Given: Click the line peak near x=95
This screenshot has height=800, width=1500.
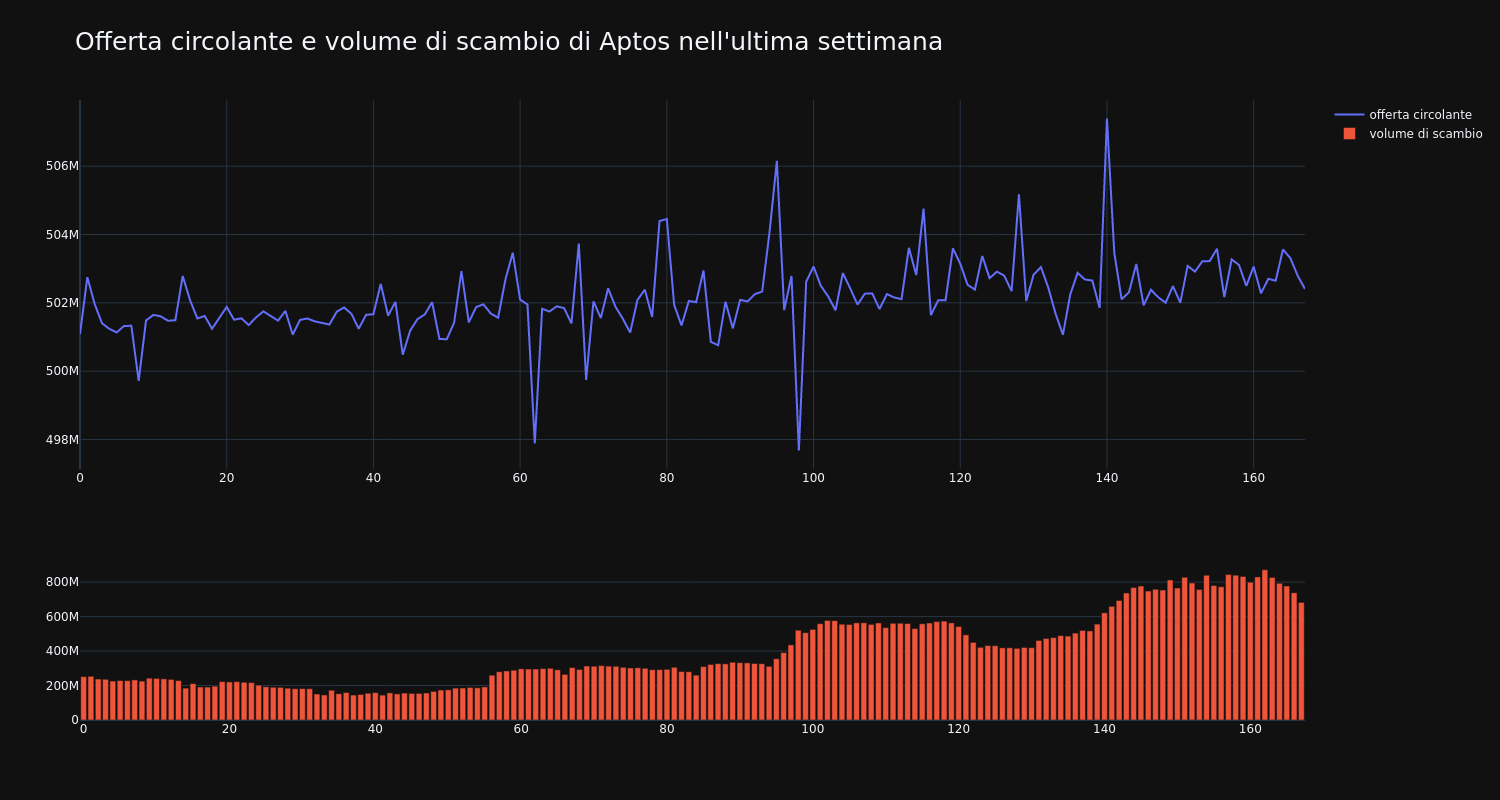Looking at the screenshot, I should tap(776, 162).
